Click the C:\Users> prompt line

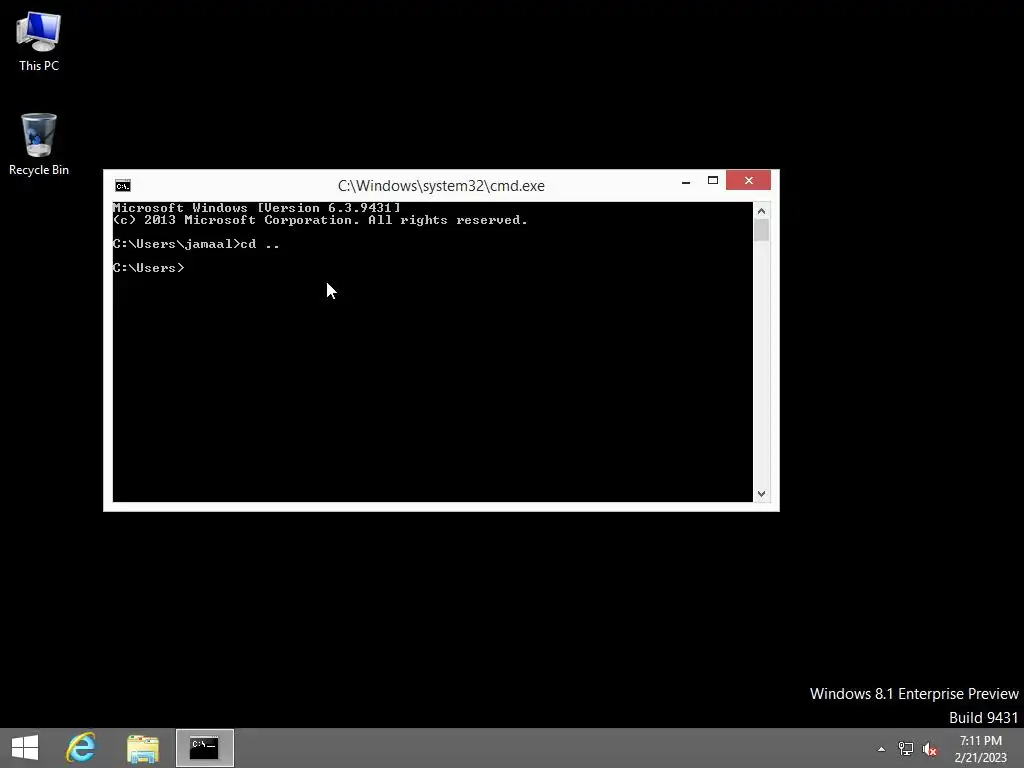pos(149,268)
